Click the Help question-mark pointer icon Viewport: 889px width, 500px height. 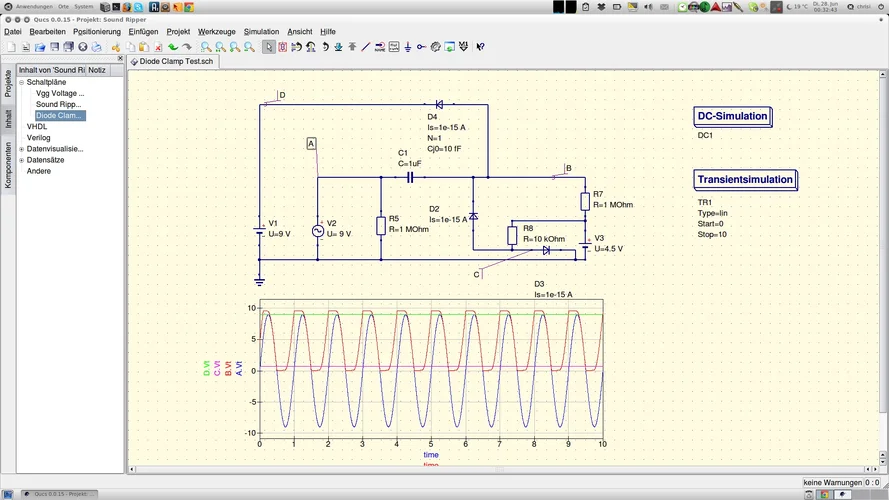coord(480,47)
